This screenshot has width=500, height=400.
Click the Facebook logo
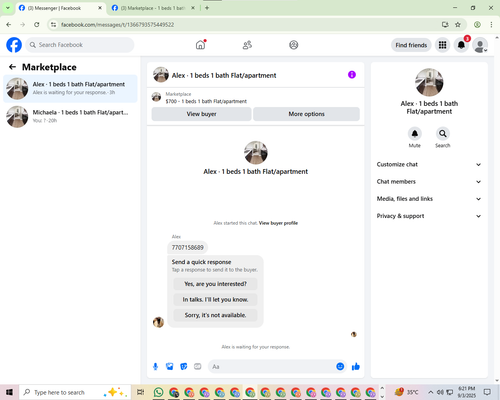[x=14, y=45]
